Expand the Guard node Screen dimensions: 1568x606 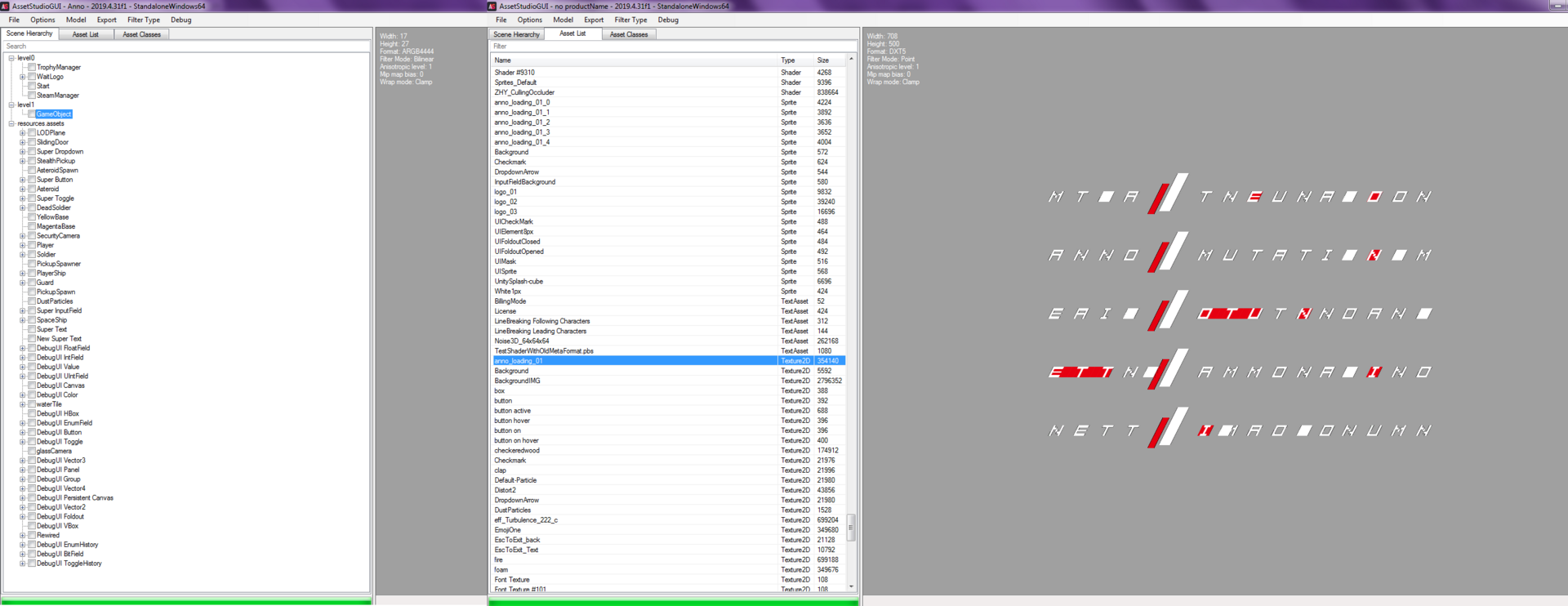point(23,283)
